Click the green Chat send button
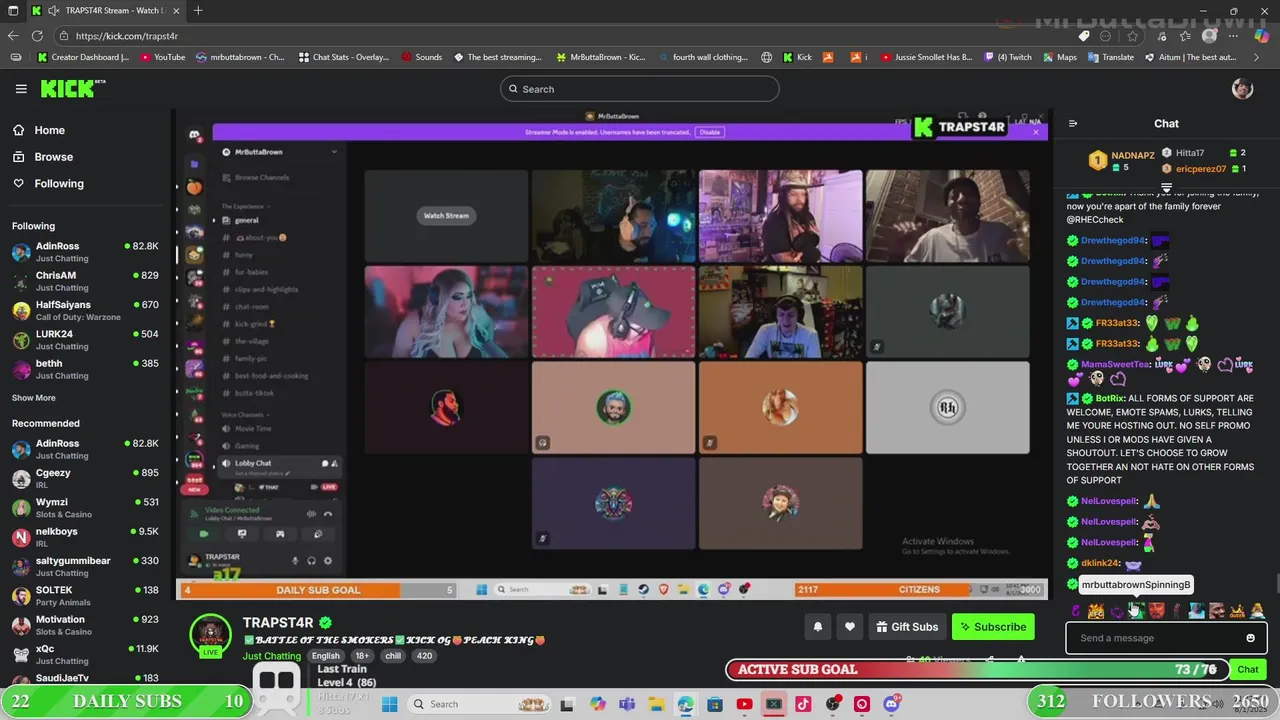 tap(1248, 669)
